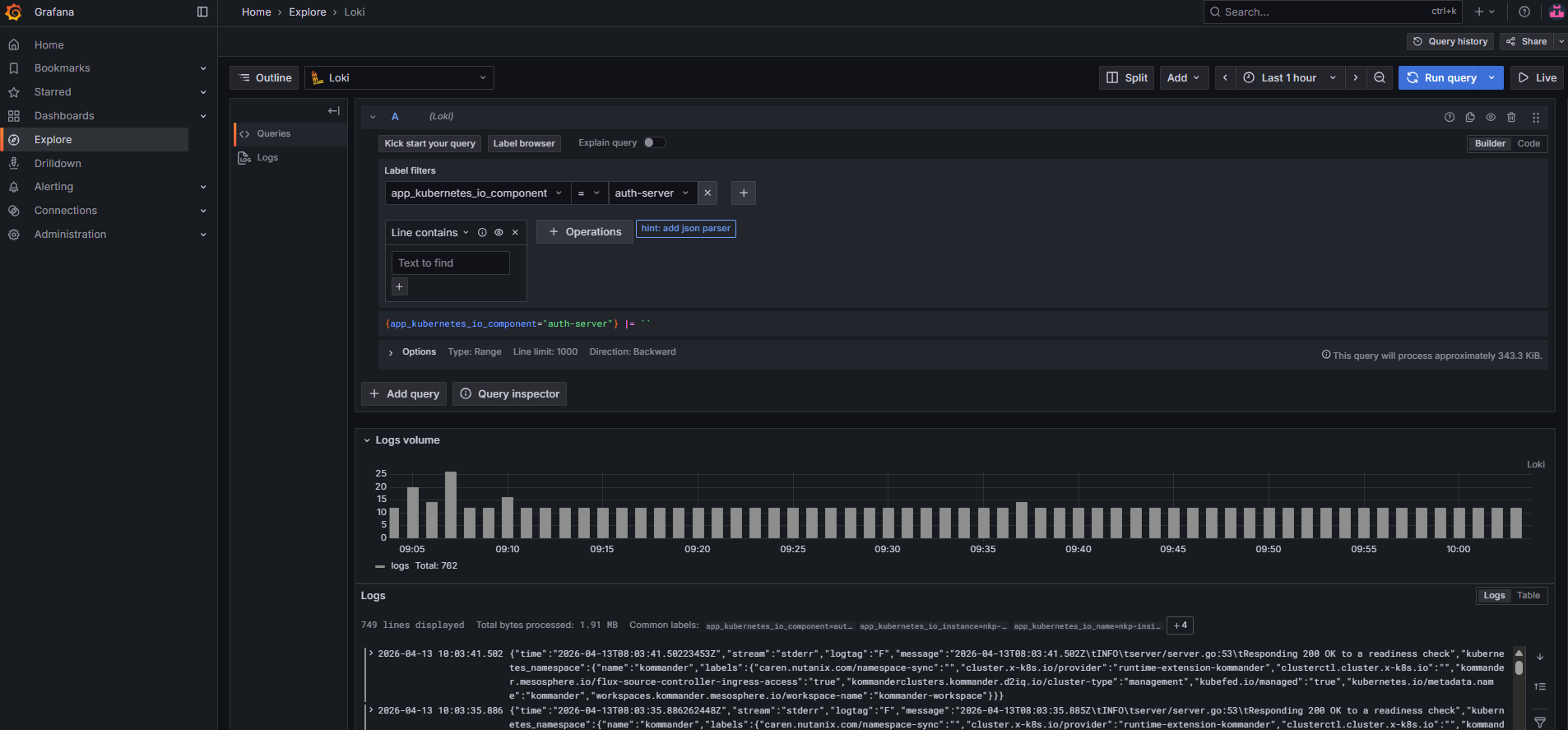Open the equals operator dropdown
Viewport: 1568px width, 730px height.
(x=590, y=193)
